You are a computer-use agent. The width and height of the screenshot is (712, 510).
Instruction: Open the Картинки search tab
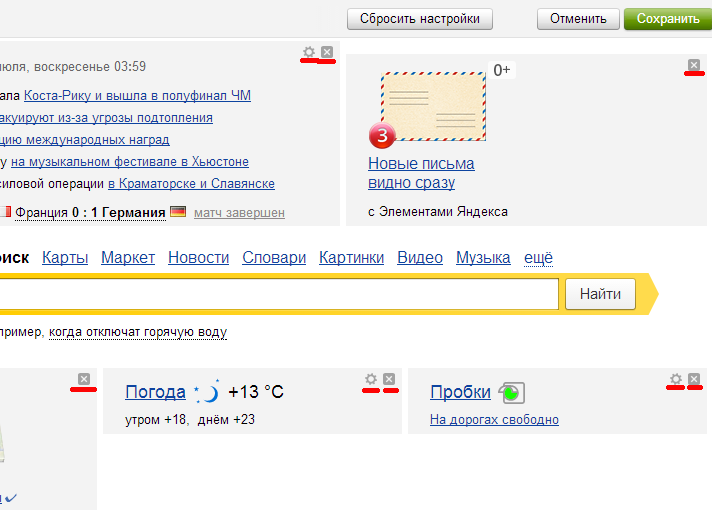pyautogui.click(x=351, y=258)
